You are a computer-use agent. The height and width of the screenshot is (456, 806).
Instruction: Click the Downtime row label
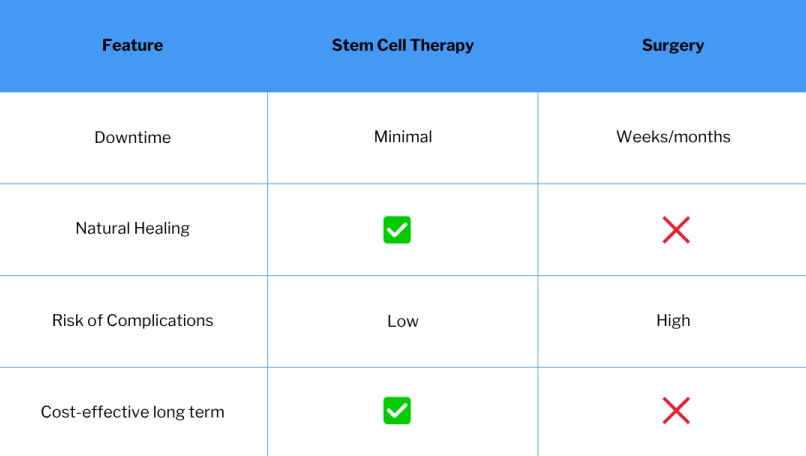point(133,137)
